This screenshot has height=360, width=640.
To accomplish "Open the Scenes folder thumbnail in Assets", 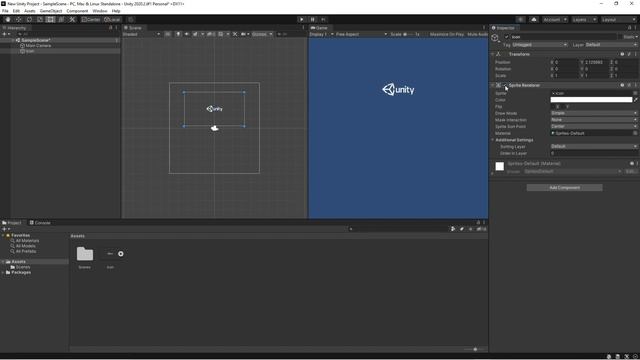I will point(85,254).
